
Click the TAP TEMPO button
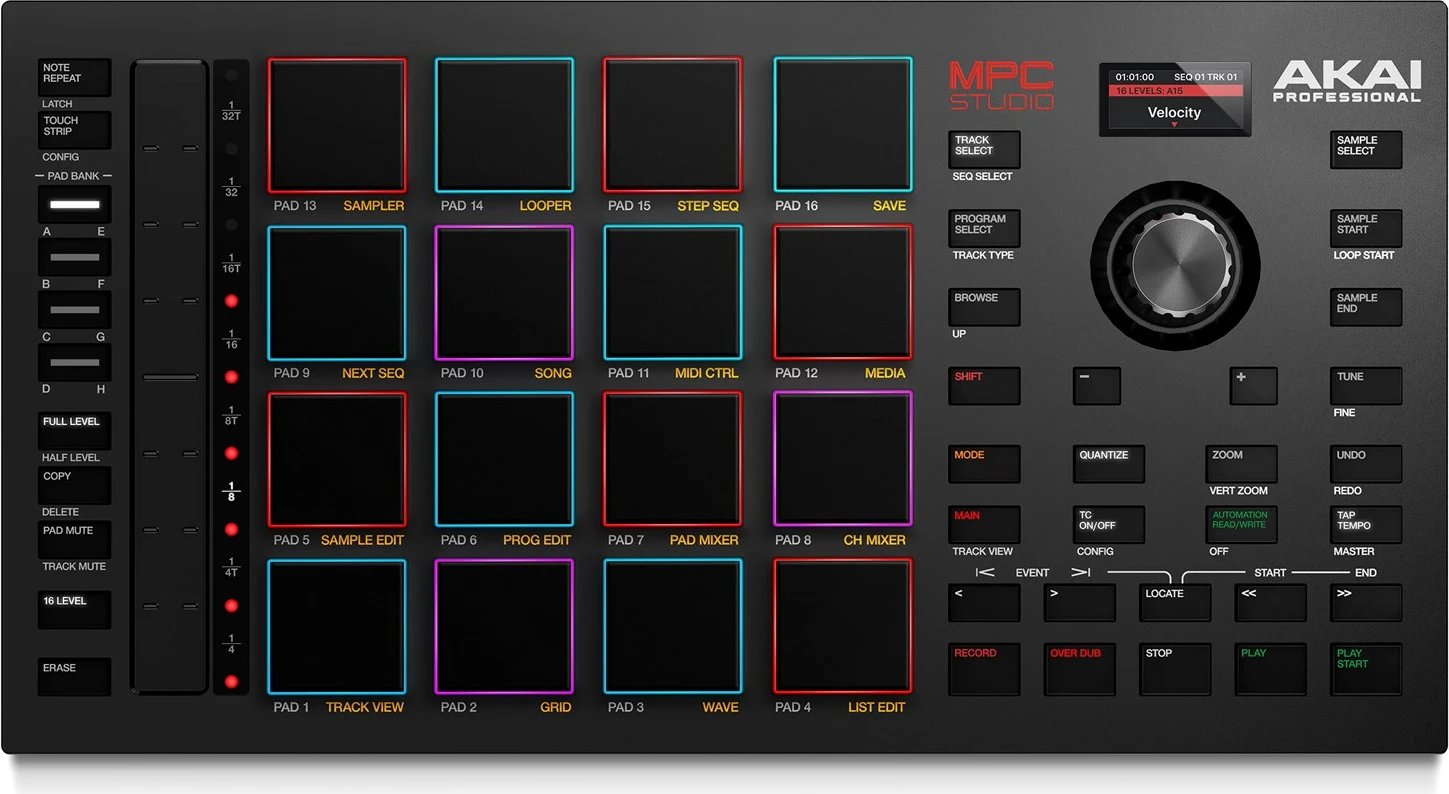coord(1366,525)
